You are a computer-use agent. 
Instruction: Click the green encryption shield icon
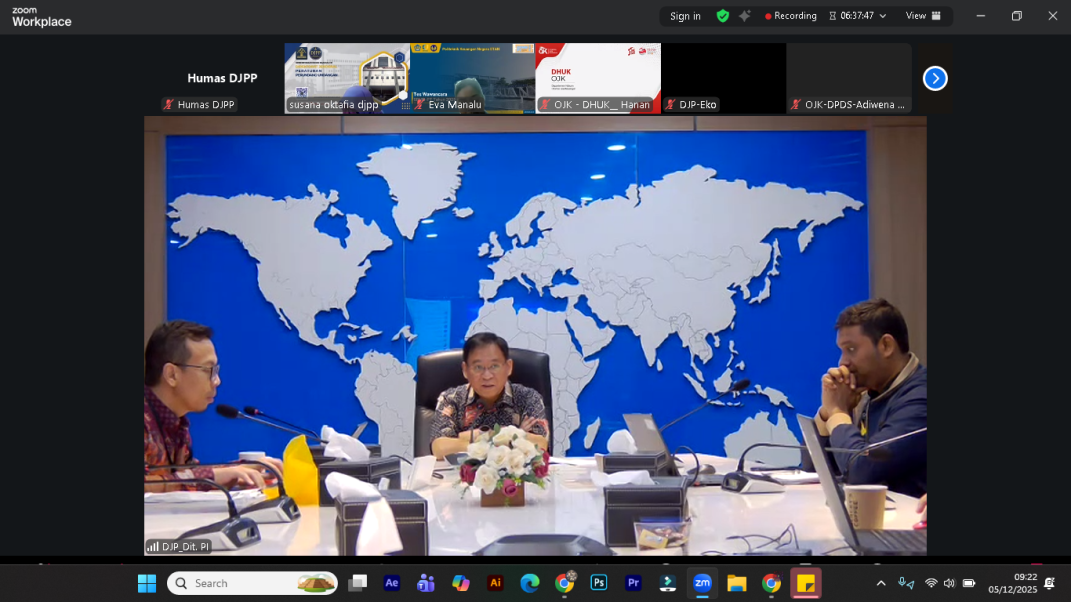[723, 15]
